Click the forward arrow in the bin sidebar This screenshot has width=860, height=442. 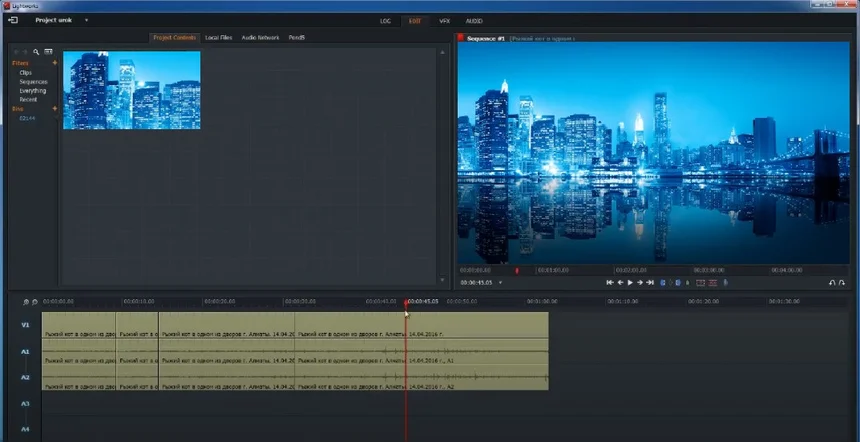pyautogui.click(x=24, y=52)
